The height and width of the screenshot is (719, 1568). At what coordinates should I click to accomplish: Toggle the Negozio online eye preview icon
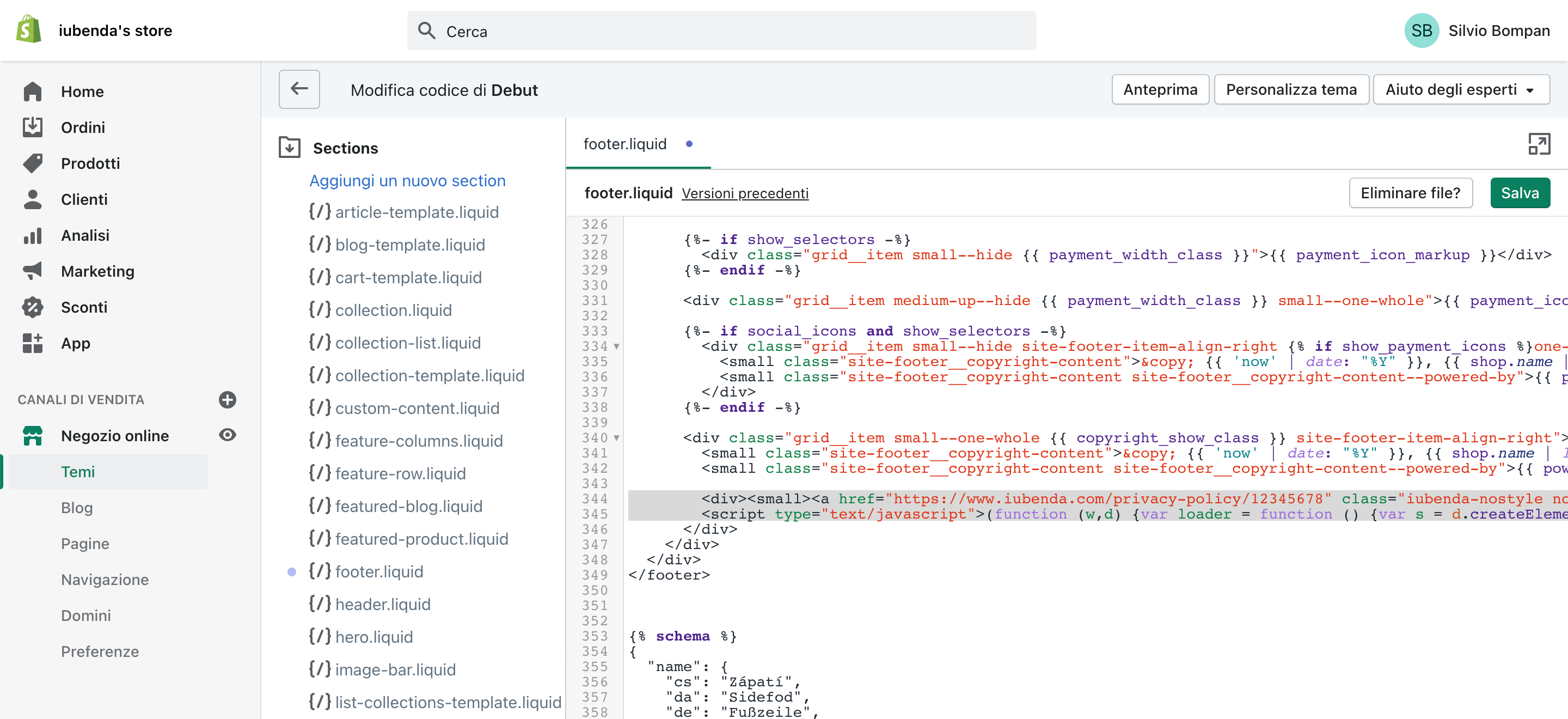point(227,435)
